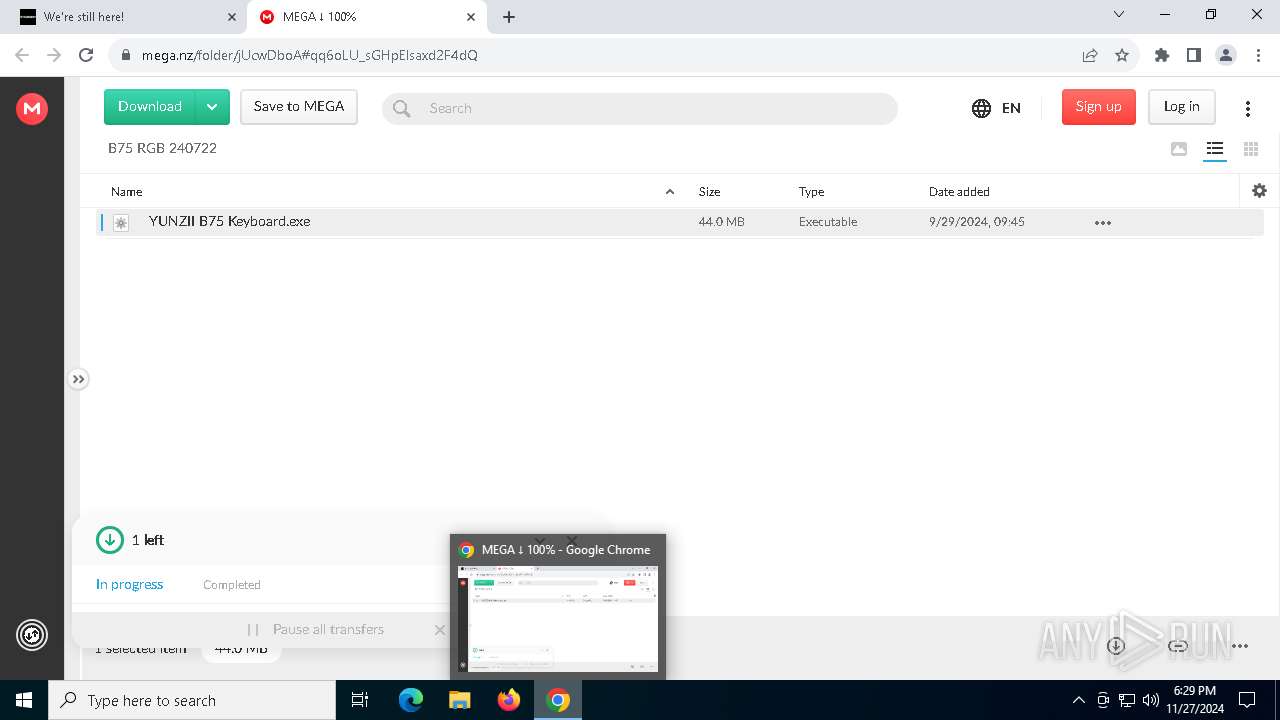Switch to list view

click(1214, 149)
